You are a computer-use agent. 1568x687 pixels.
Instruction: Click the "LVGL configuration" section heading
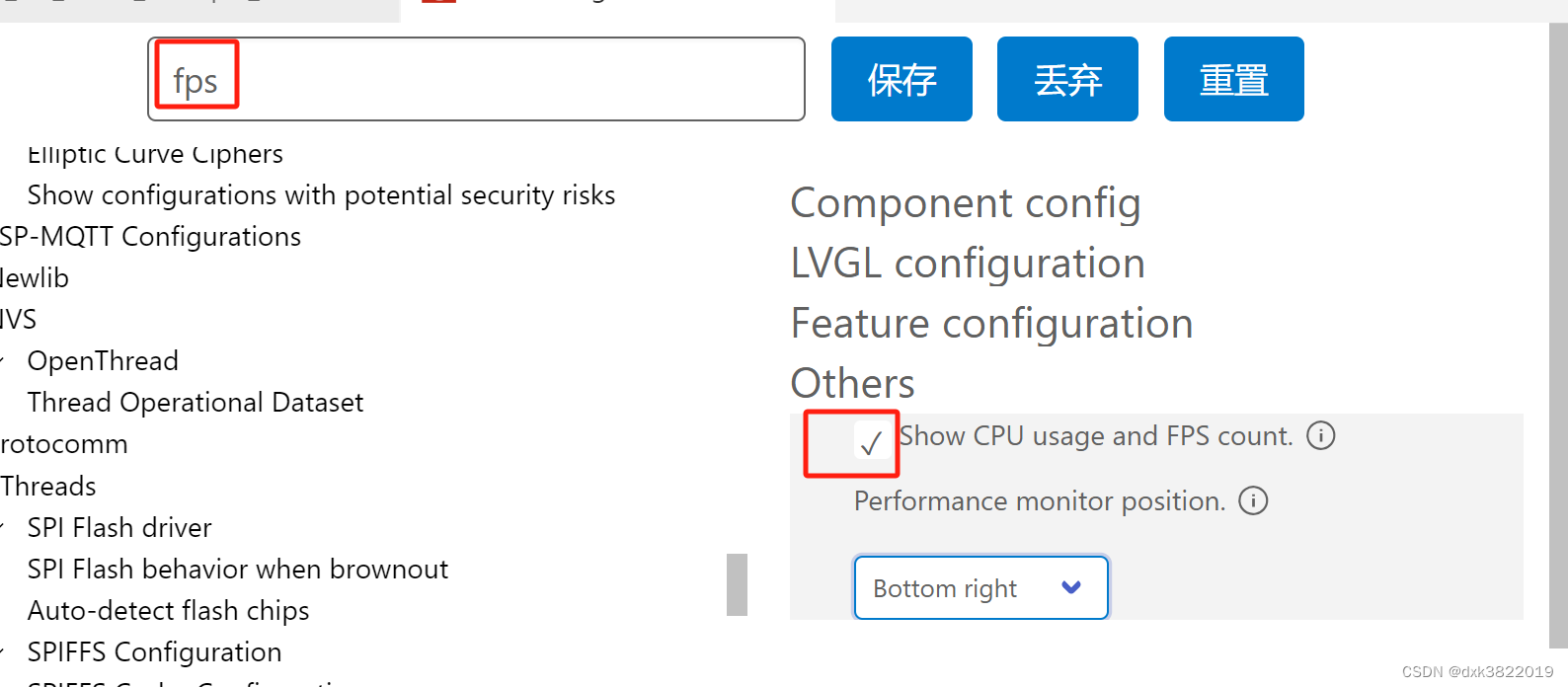click(x=968, y=264)
